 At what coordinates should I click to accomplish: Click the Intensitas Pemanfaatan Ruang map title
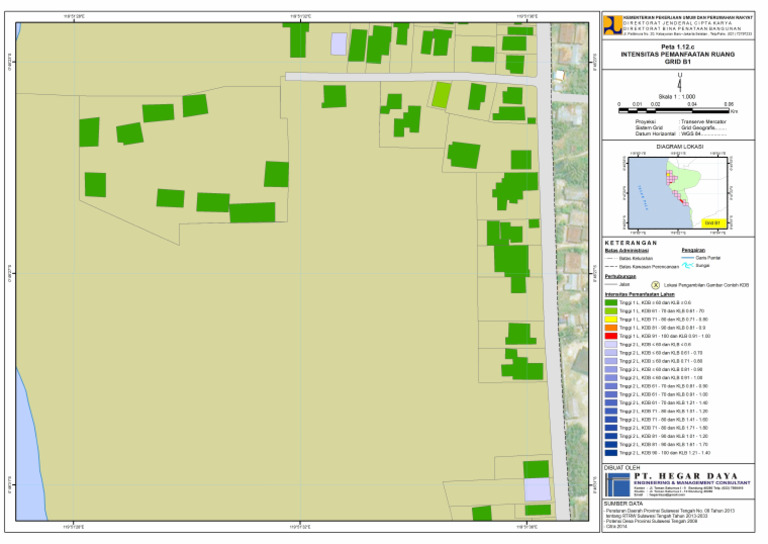(679, 54)
